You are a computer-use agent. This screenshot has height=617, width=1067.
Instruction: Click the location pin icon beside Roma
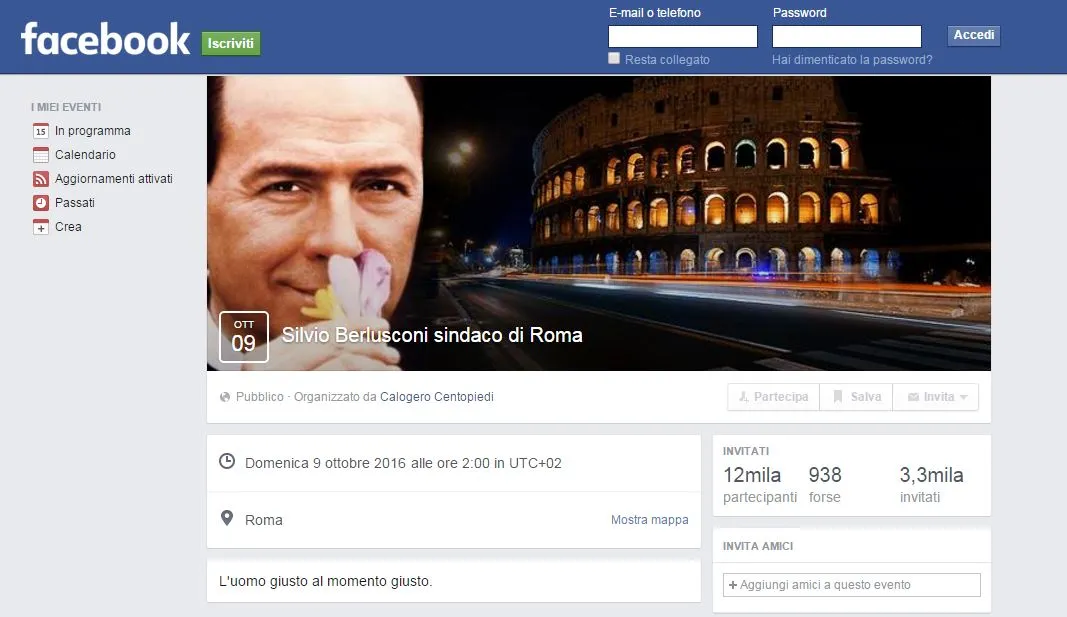(227, 519)
